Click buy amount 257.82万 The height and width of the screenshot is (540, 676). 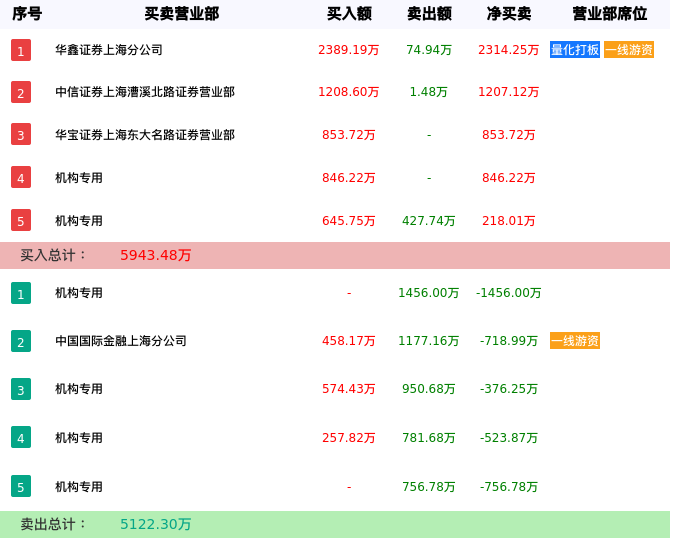pyautogui.click(x=348, y=438)
